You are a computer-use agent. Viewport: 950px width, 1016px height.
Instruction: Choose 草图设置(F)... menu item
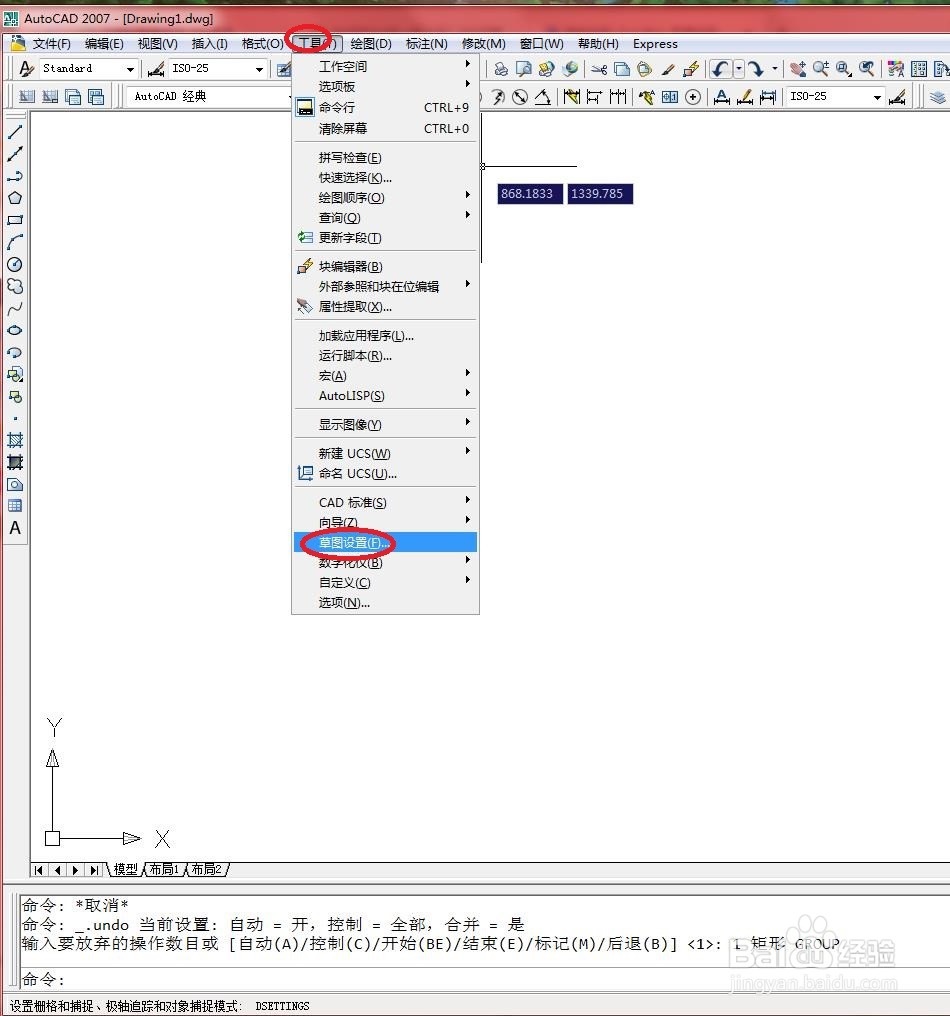[385, 542]
